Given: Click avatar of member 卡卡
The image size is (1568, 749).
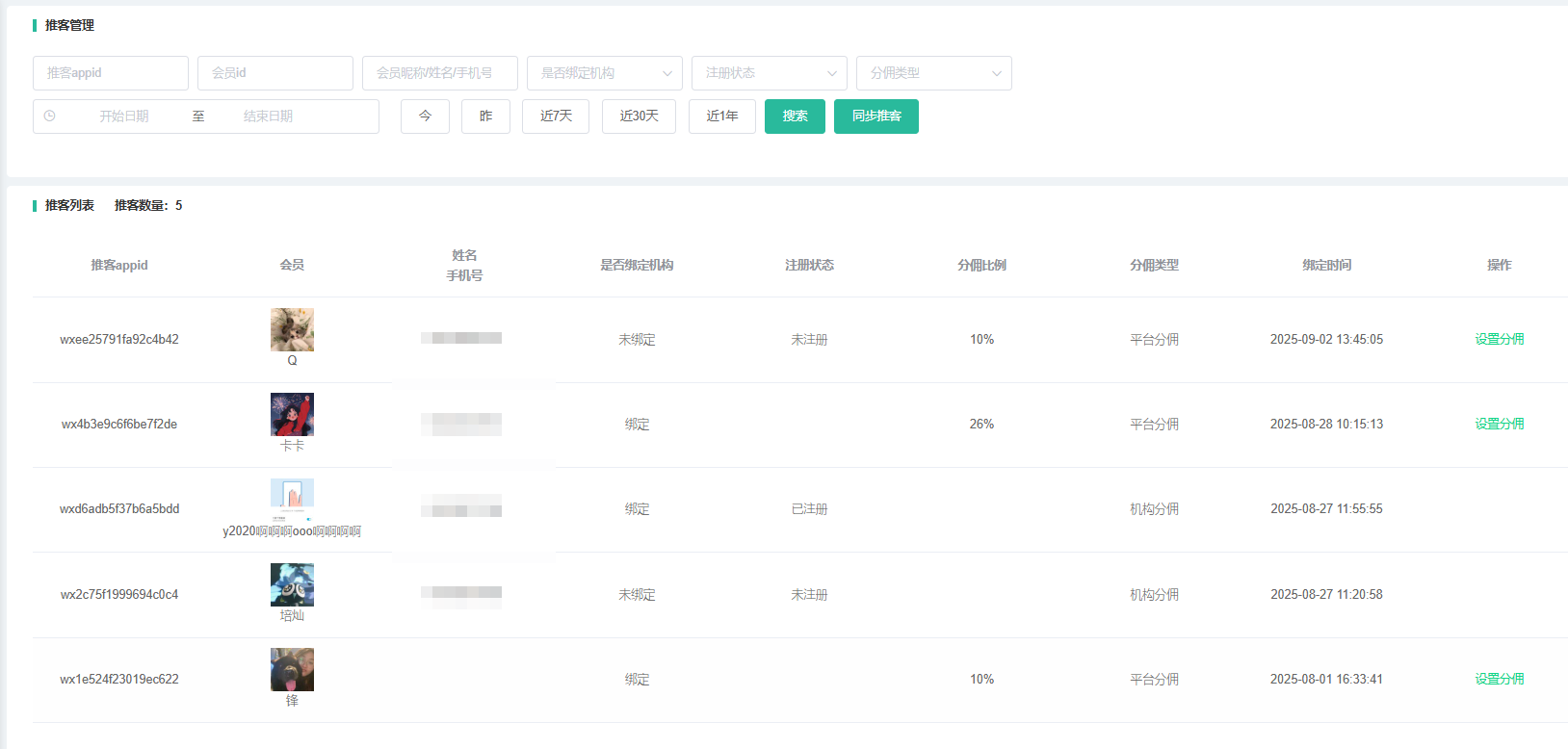Looking at the screenshot, I should tap(292, 414).
